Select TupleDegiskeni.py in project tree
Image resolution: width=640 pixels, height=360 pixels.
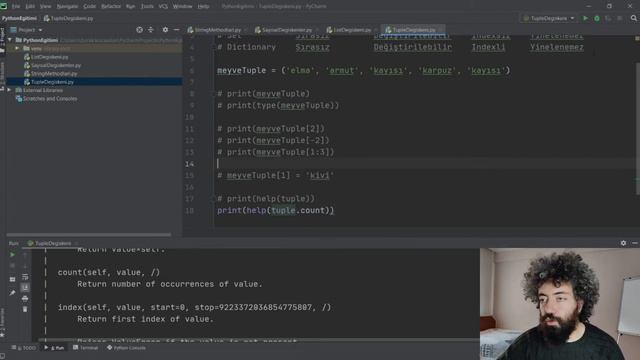52,82
